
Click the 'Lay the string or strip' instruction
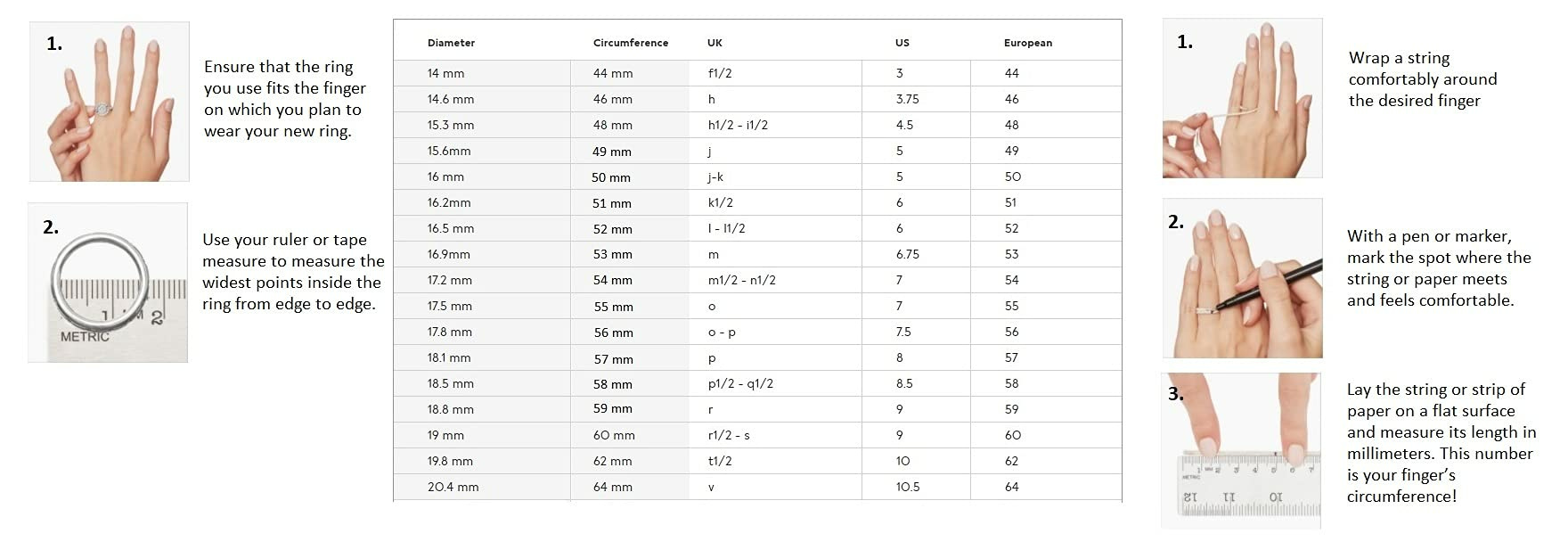coord(1441,443)
